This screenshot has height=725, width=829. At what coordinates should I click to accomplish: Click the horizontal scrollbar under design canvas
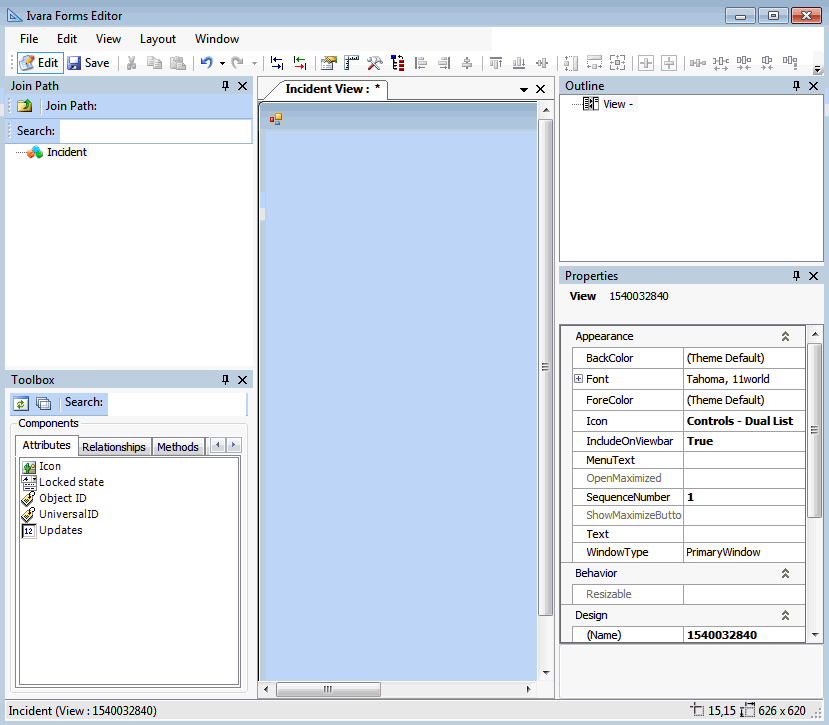pos(327,690)
